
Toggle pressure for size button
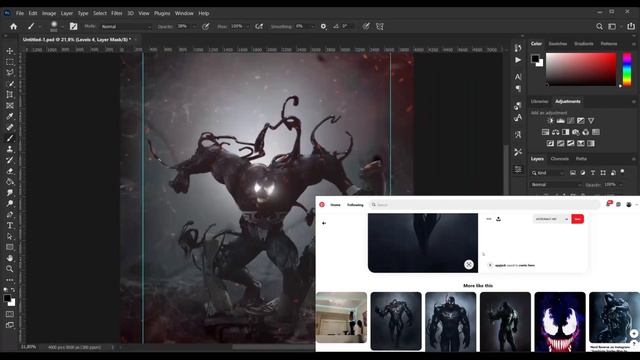[366, 27]
